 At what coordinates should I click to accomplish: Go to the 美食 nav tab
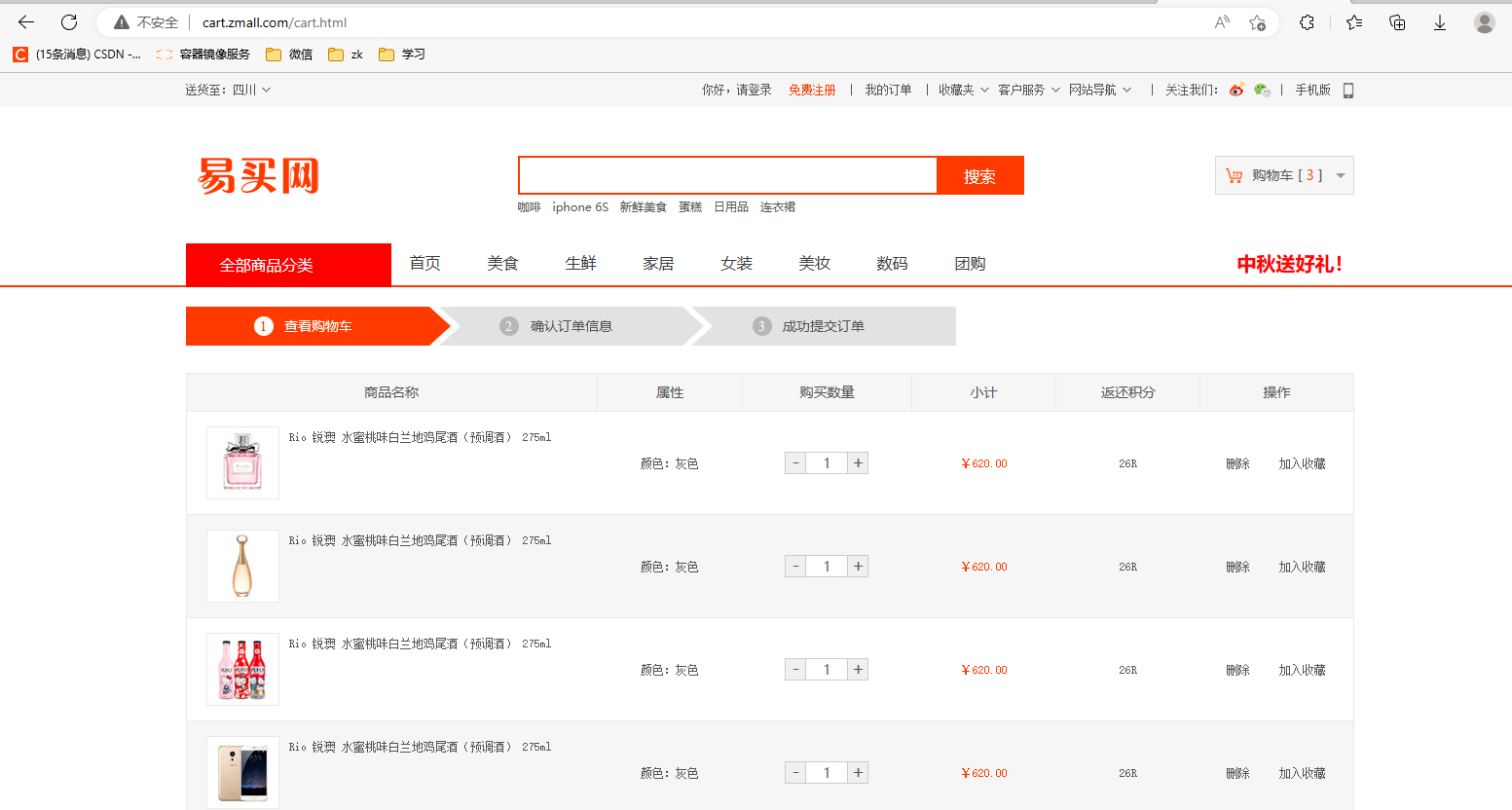(x=502, y=264)
